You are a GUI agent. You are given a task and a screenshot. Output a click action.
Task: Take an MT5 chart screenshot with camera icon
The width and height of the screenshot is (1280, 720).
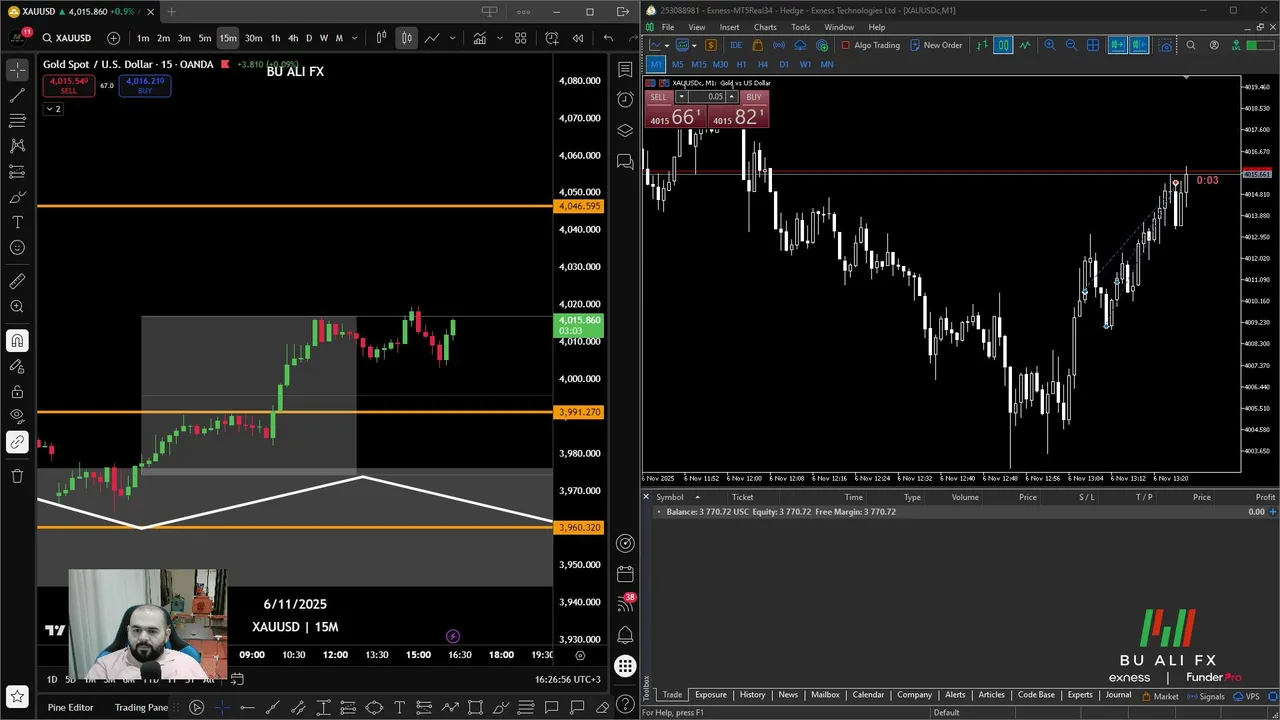(1165, 45)
